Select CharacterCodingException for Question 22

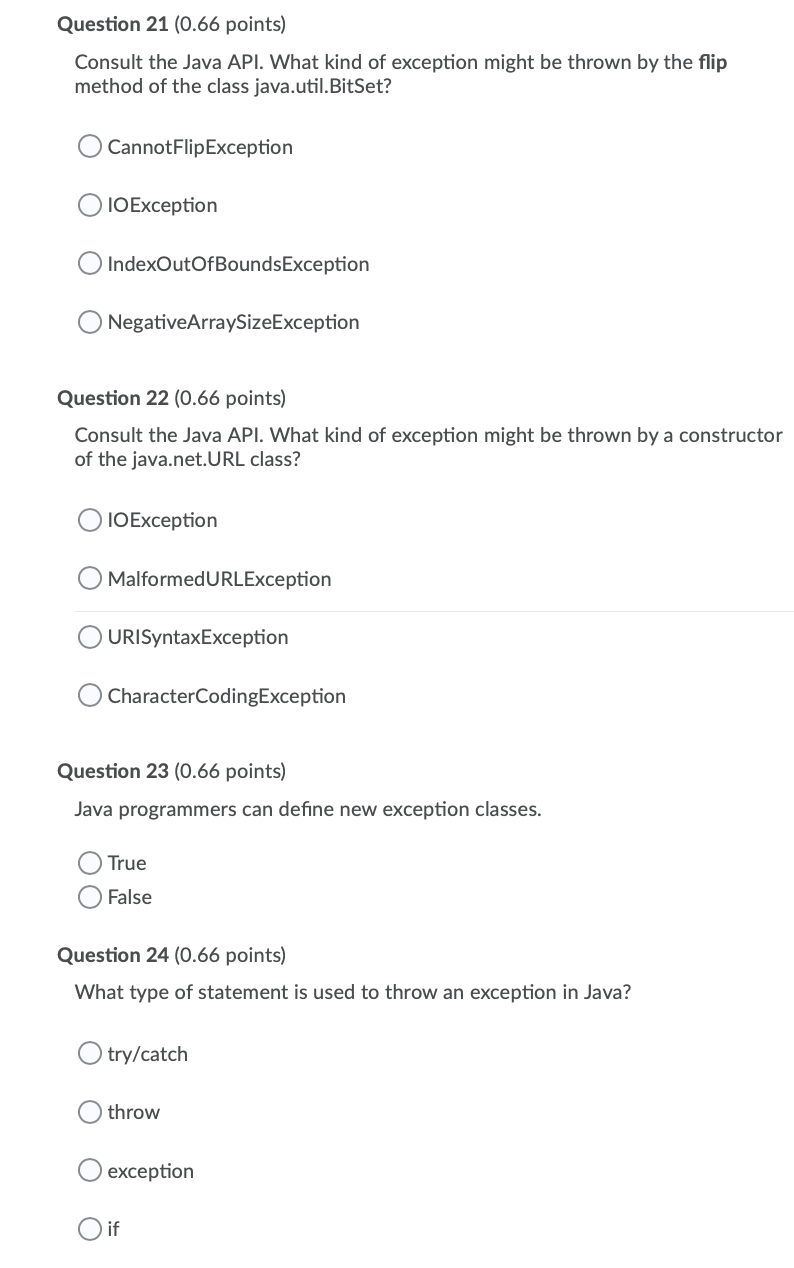89,695
